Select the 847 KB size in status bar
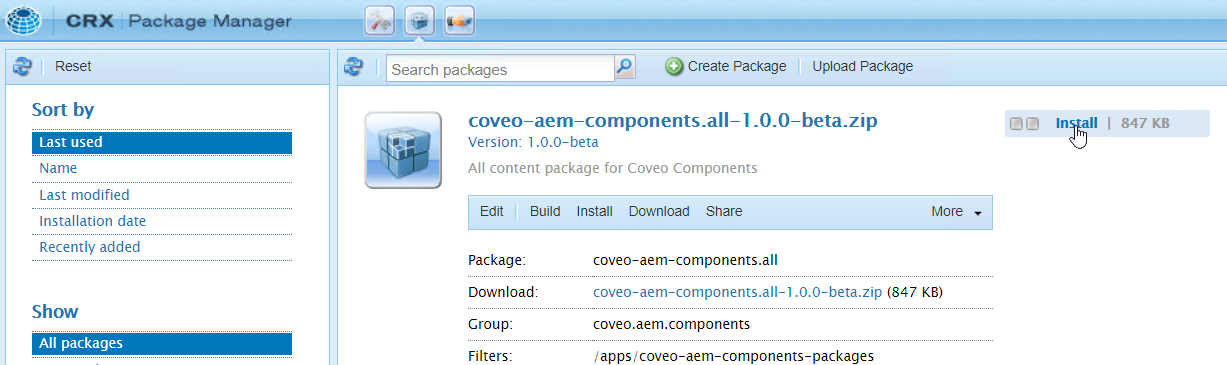This screenshot has width=1227, height=365. (x=1145, y=123)
